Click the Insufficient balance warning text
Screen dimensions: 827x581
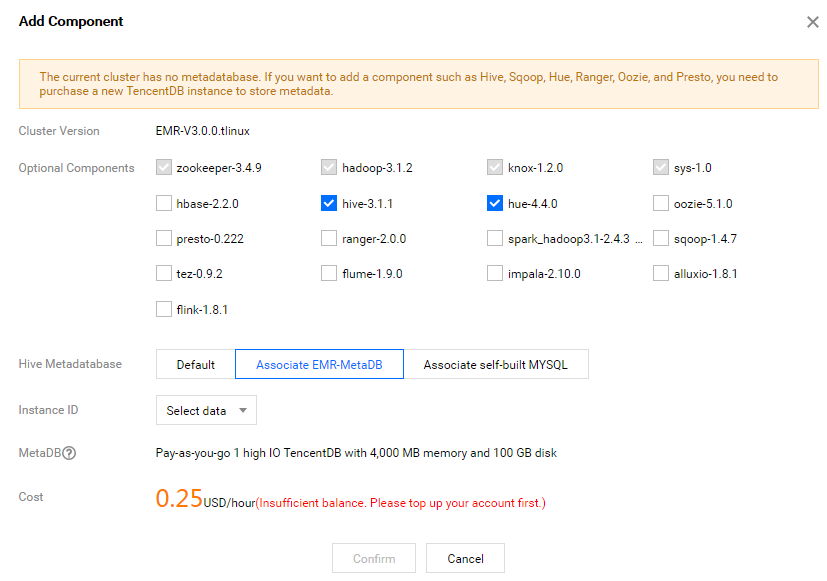coord(401,503)
